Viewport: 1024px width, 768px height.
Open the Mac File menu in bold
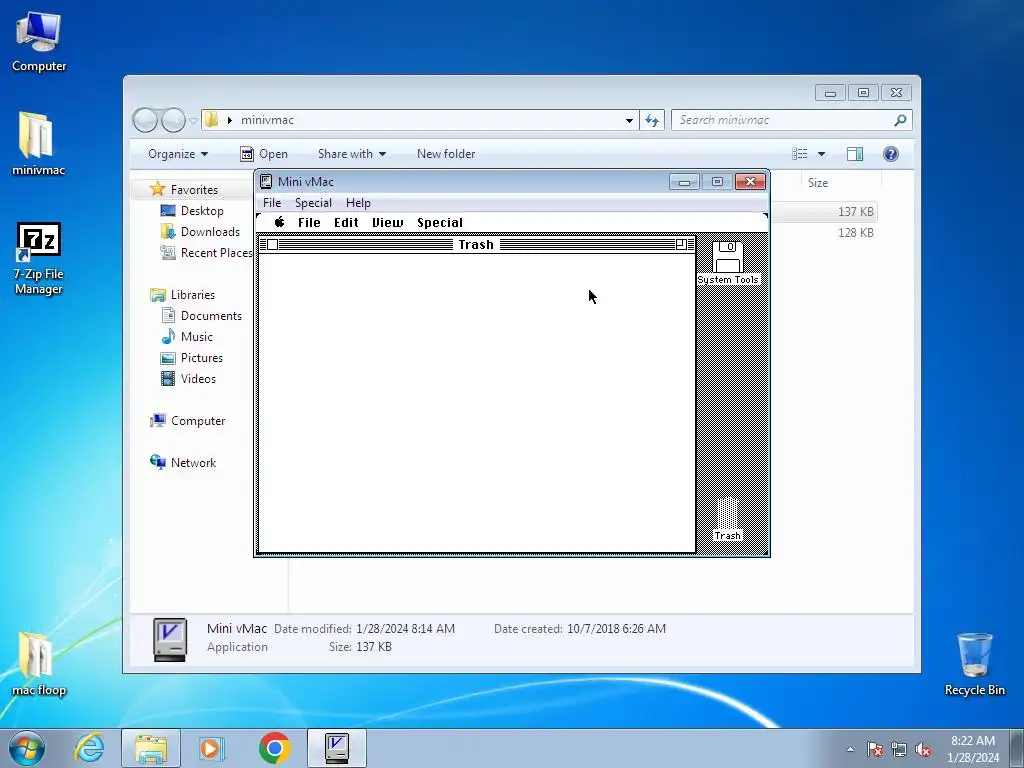point(309,223)
